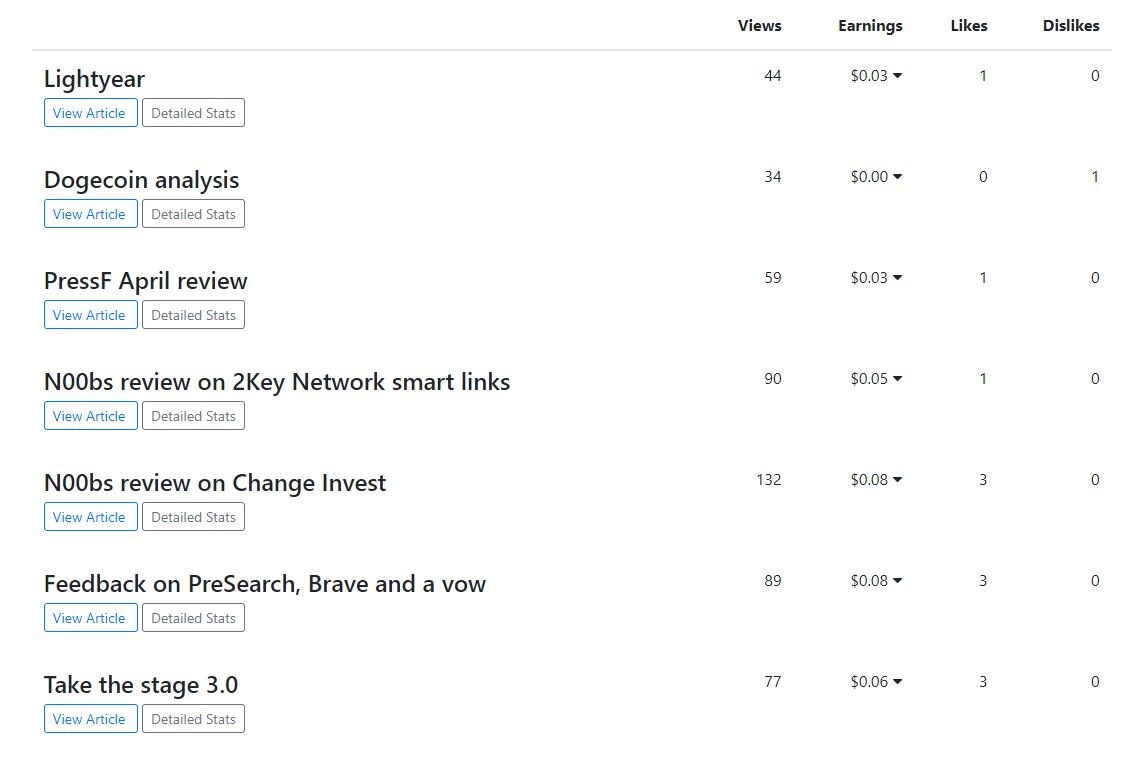Click the Earnings column header
1130x774 pixels.
(870, 26)
